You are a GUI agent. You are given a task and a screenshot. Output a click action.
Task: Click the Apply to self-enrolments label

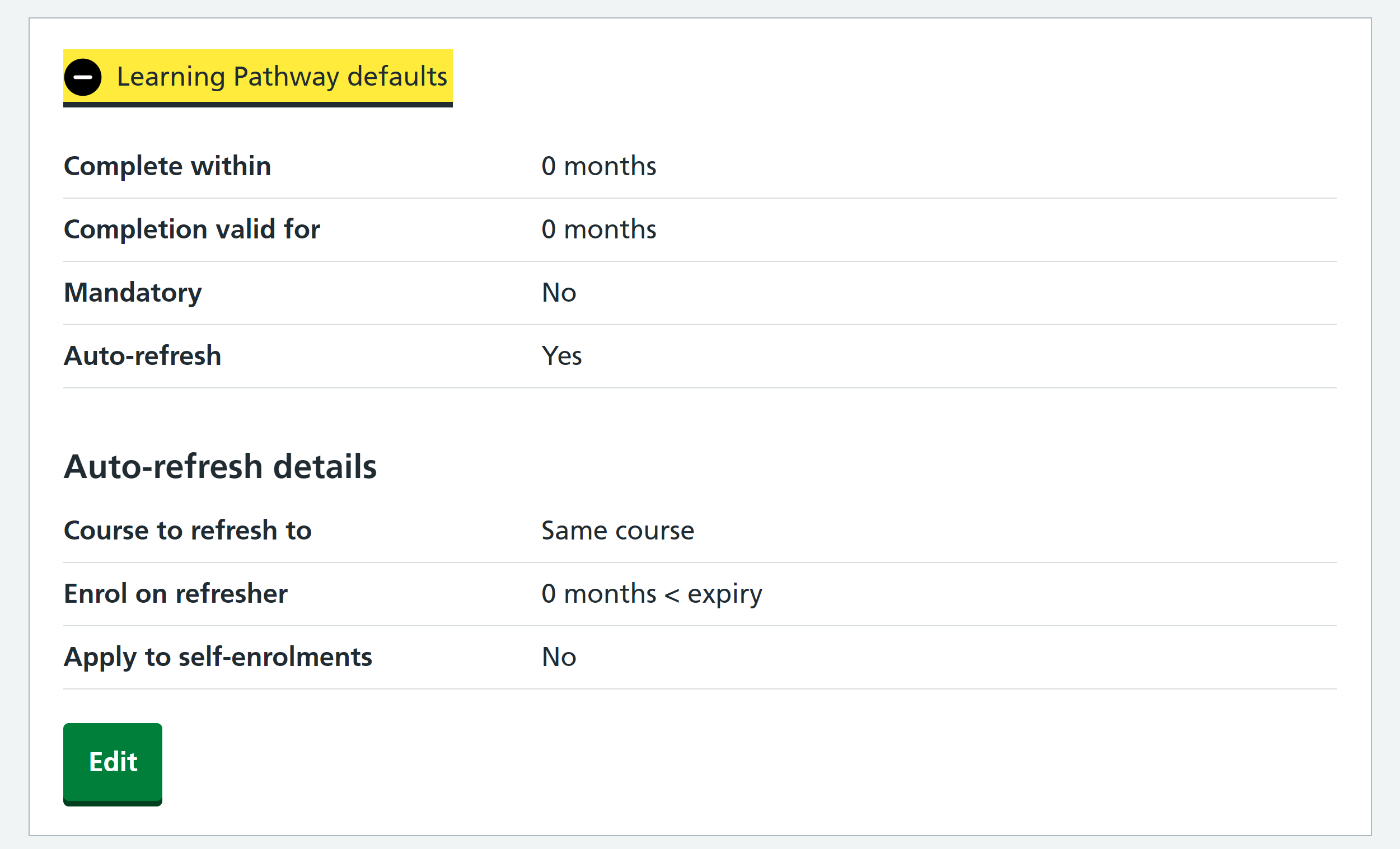[x=218, y=657]
